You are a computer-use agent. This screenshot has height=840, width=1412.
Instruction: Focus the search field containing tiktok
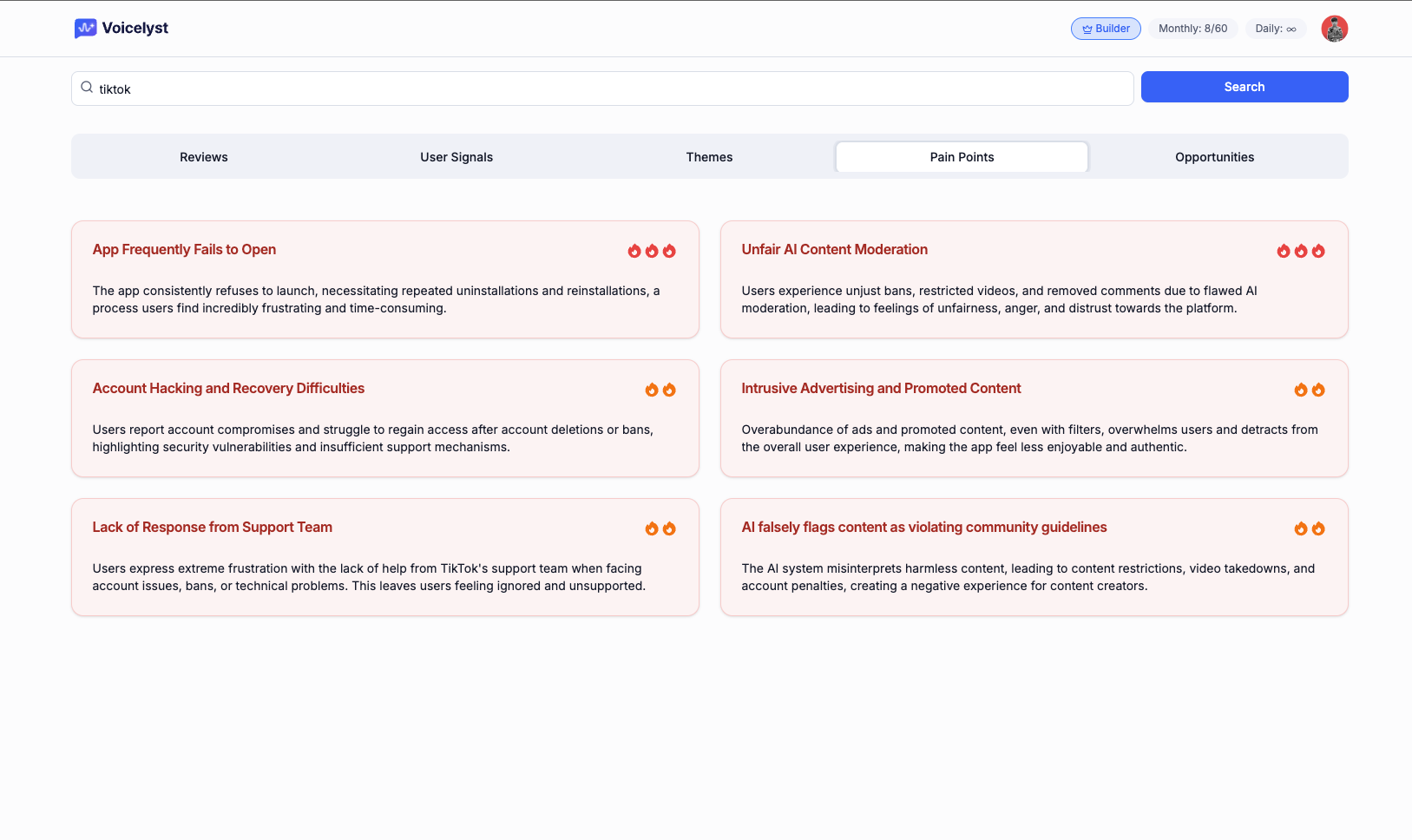[602, 89]
